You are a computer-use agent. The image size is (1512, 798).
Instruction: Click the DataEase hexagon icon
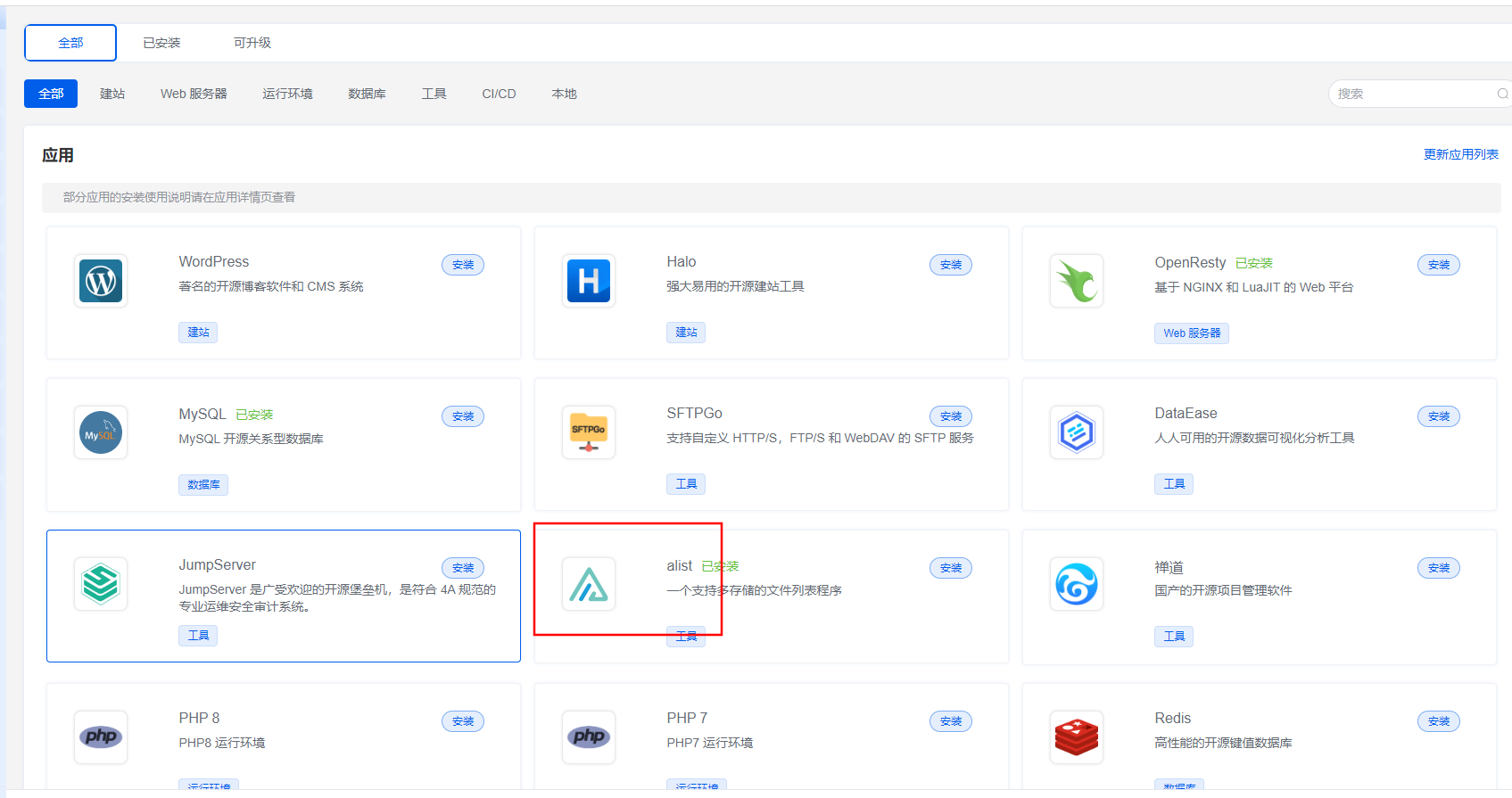[x=1077, y=432]
